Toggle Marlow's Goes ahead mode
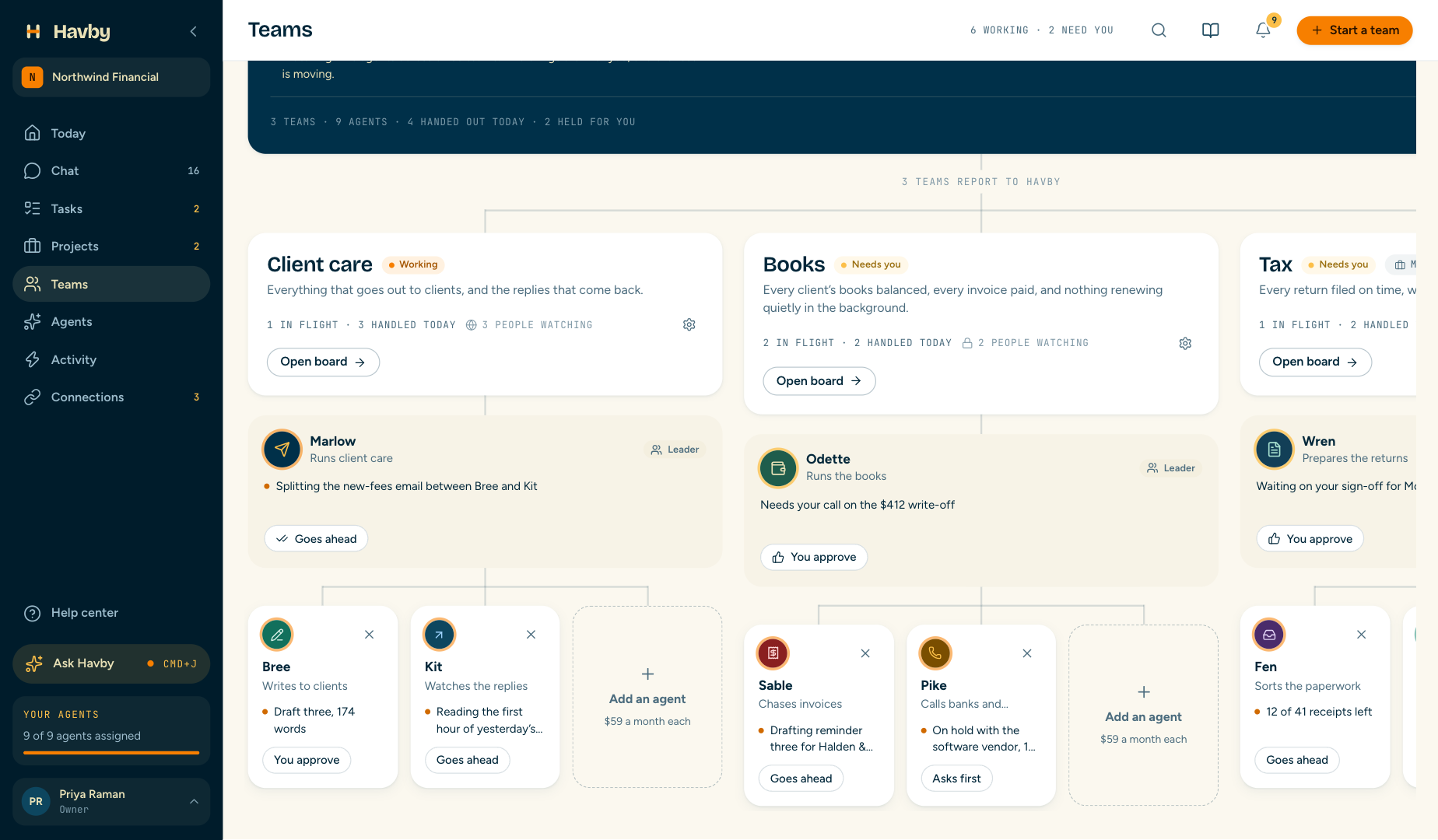This screenshot has height=840, width=1438. (x=316, y=539)
